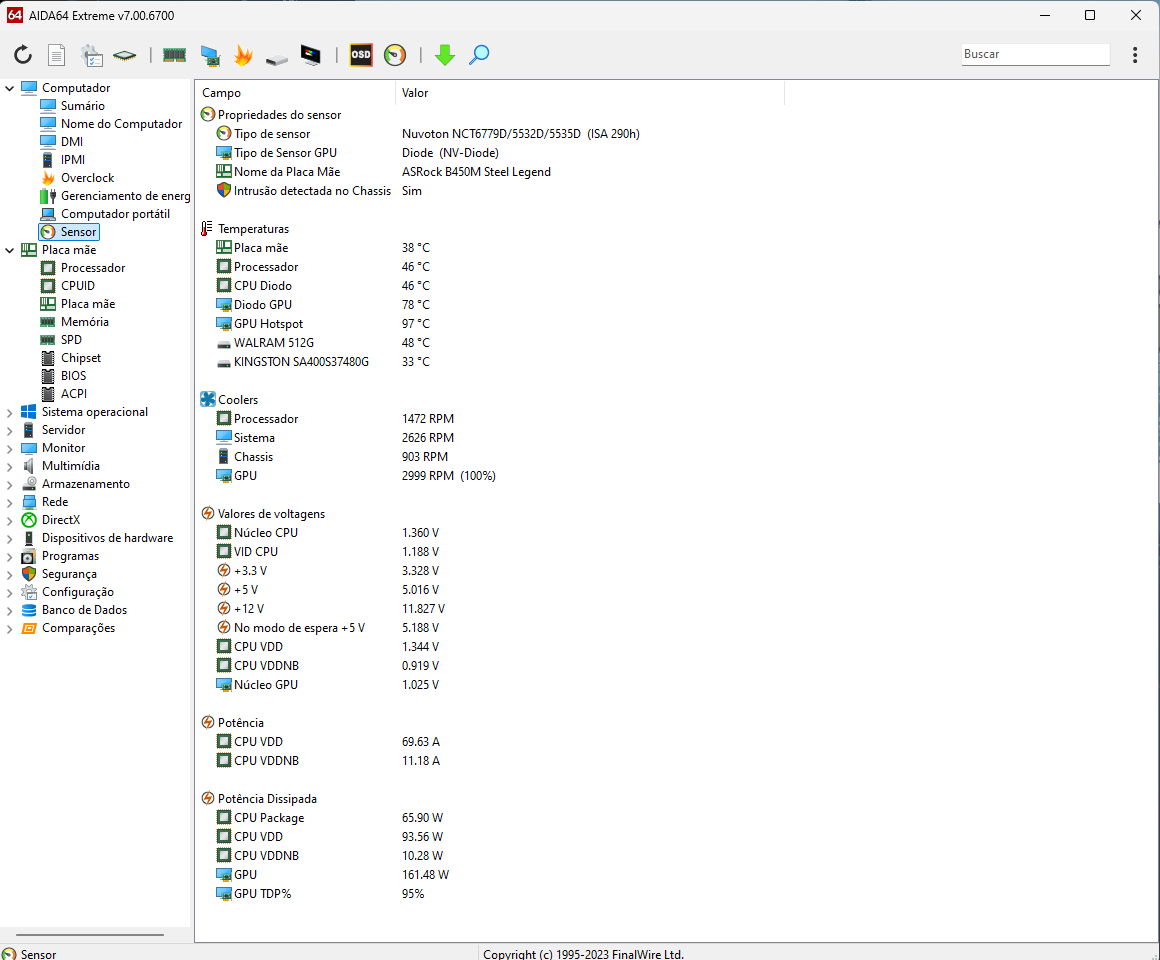
Task: Click the network computer toolbar icon
Action: (210, 55)
